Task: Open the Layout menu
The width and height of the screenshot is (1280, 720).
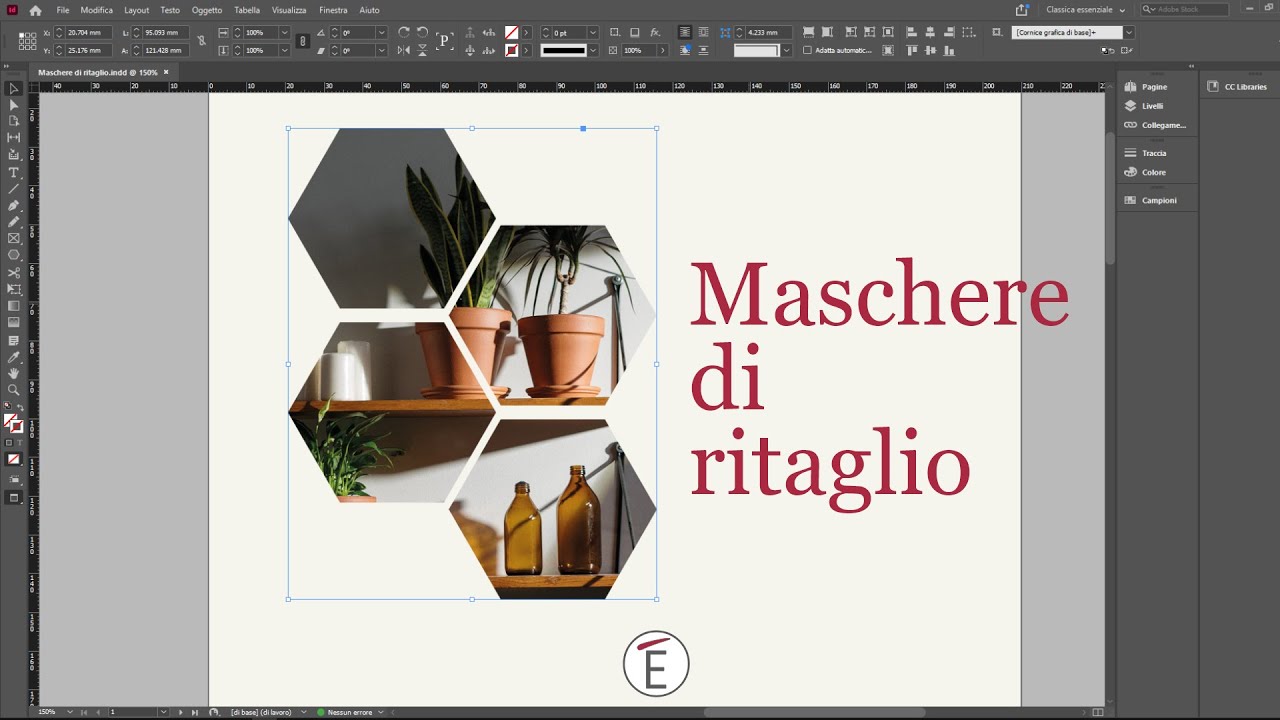Action: [136, 10]
